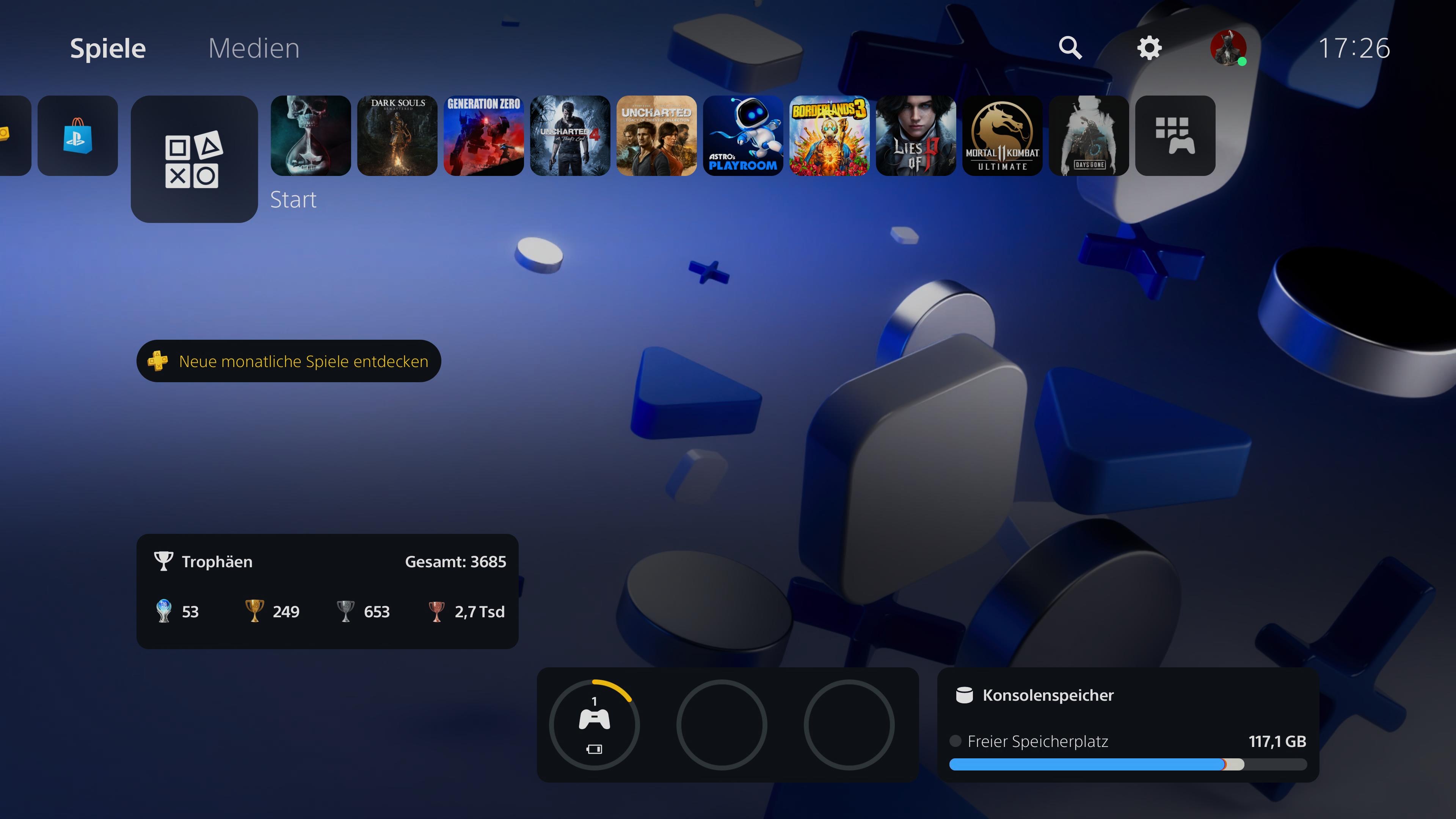The height and width of the screenshot is (819, 1456).
Task: Switch to the Medien tab
Action: point(254,48)
